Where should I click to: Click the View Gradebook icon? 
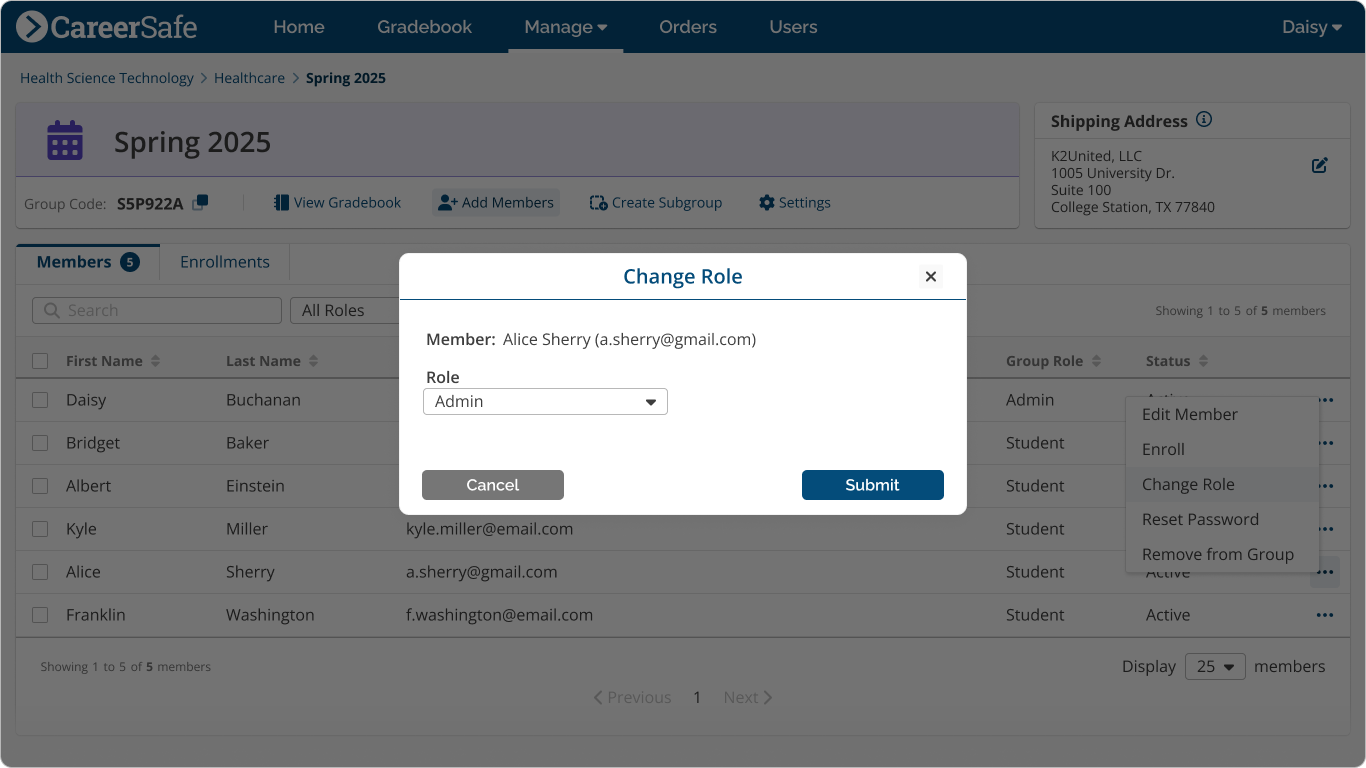click(x=281, y=202)
